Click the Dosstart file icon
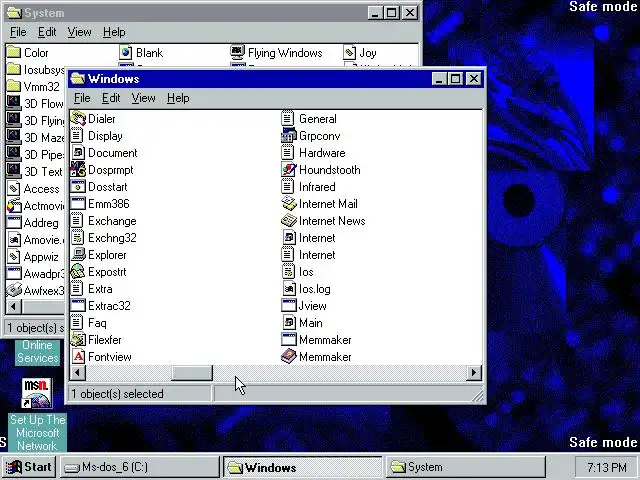The image size is (640, 480). 78,187
